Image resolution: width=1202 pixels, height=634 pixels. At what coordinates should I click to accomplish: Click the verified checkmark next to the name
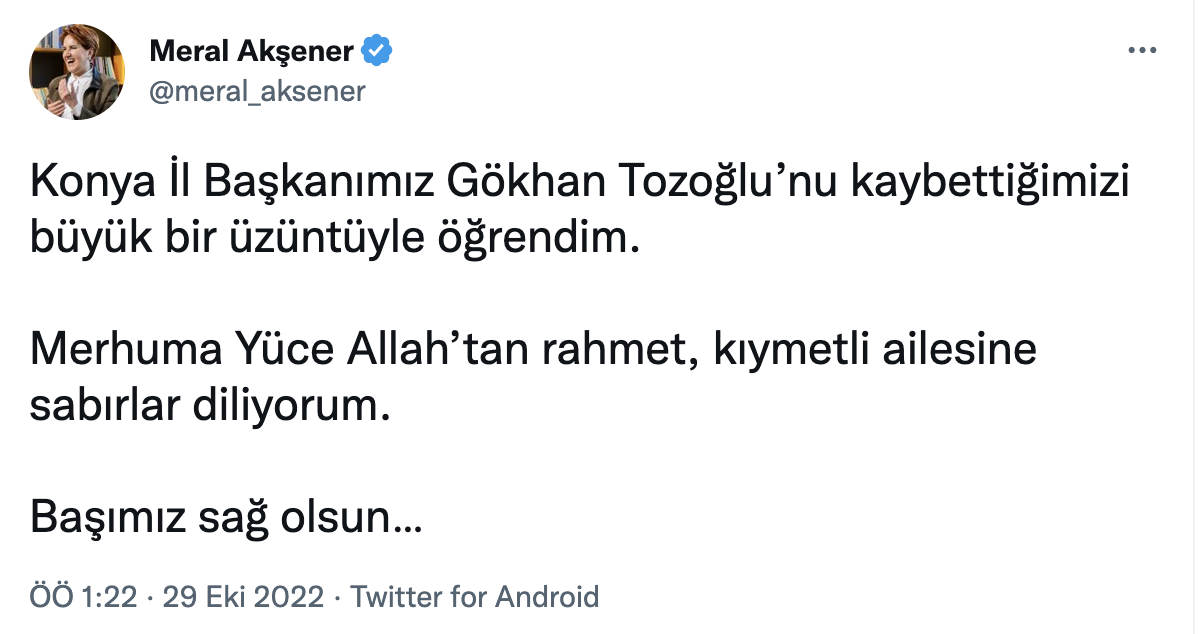(x=377, y=45)
